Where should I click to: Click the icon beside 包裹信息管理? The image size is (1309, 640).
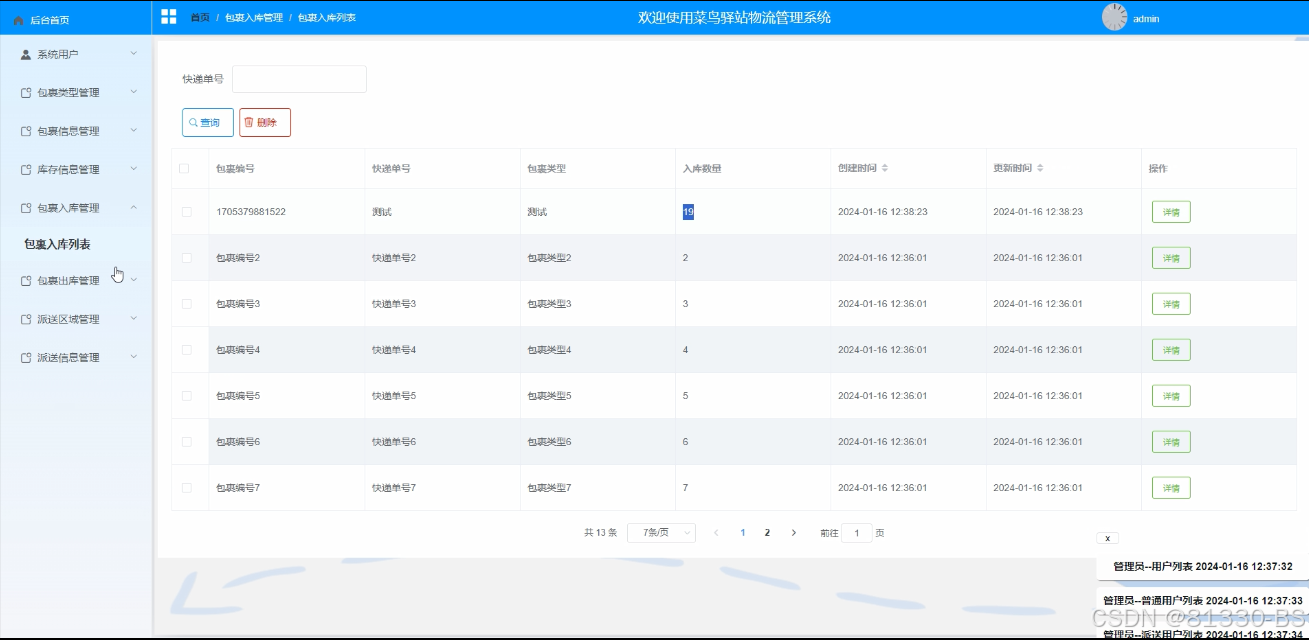(x=26, y=131)
